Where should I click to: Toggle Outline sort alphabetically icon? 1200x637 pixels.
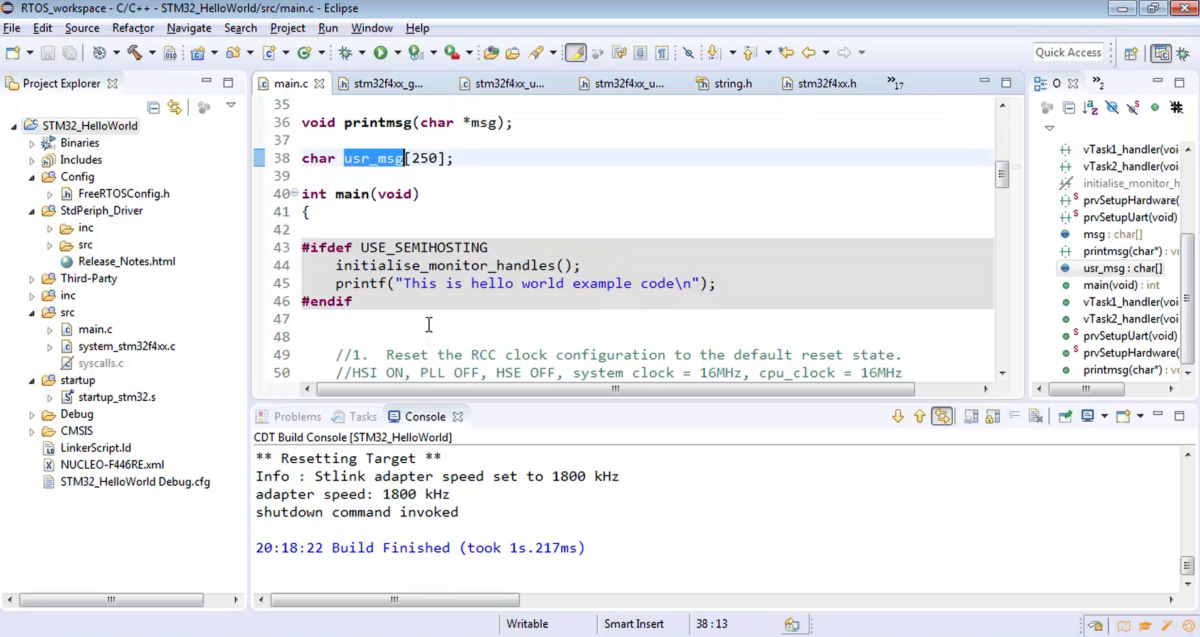pyautogui.click(x=1090, y=108)
